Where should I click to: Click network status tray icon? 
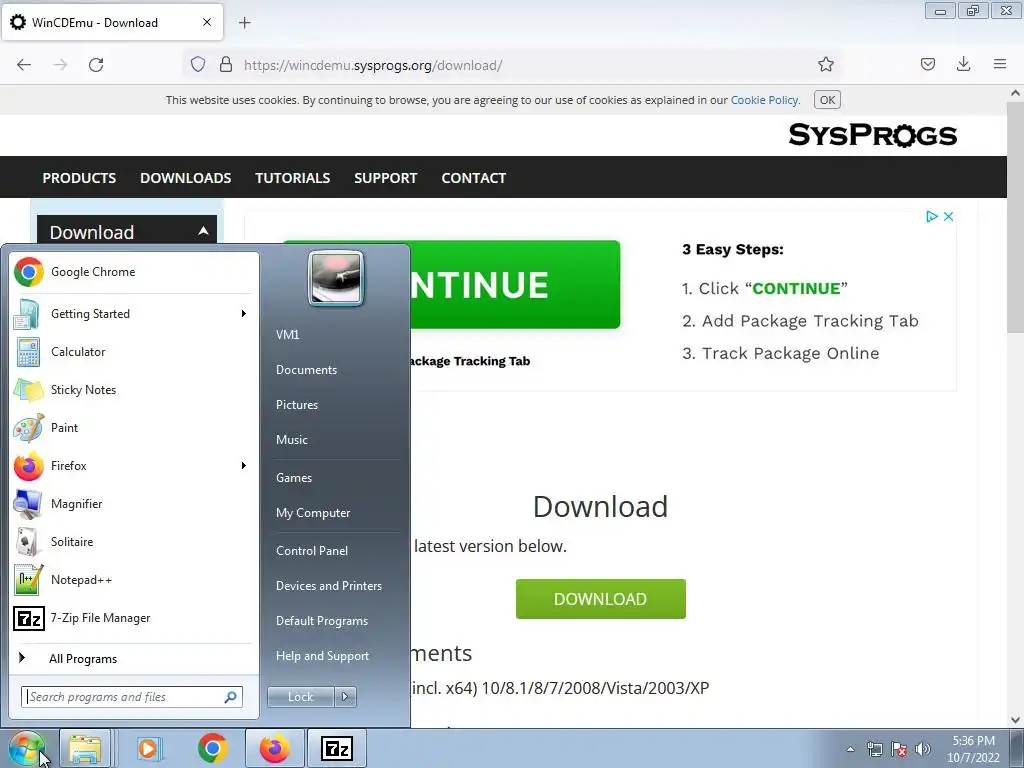click(x=874, y=749)
